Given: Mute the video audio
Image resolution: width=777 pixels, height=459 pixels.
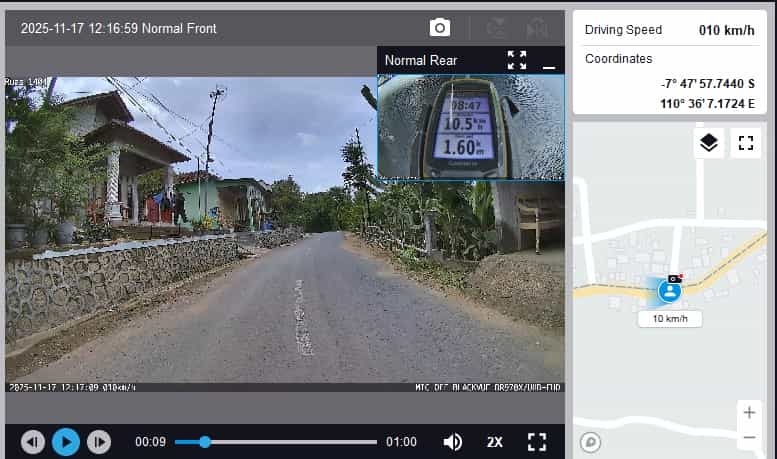Looking at the screenshot, I should click(453, 441).
